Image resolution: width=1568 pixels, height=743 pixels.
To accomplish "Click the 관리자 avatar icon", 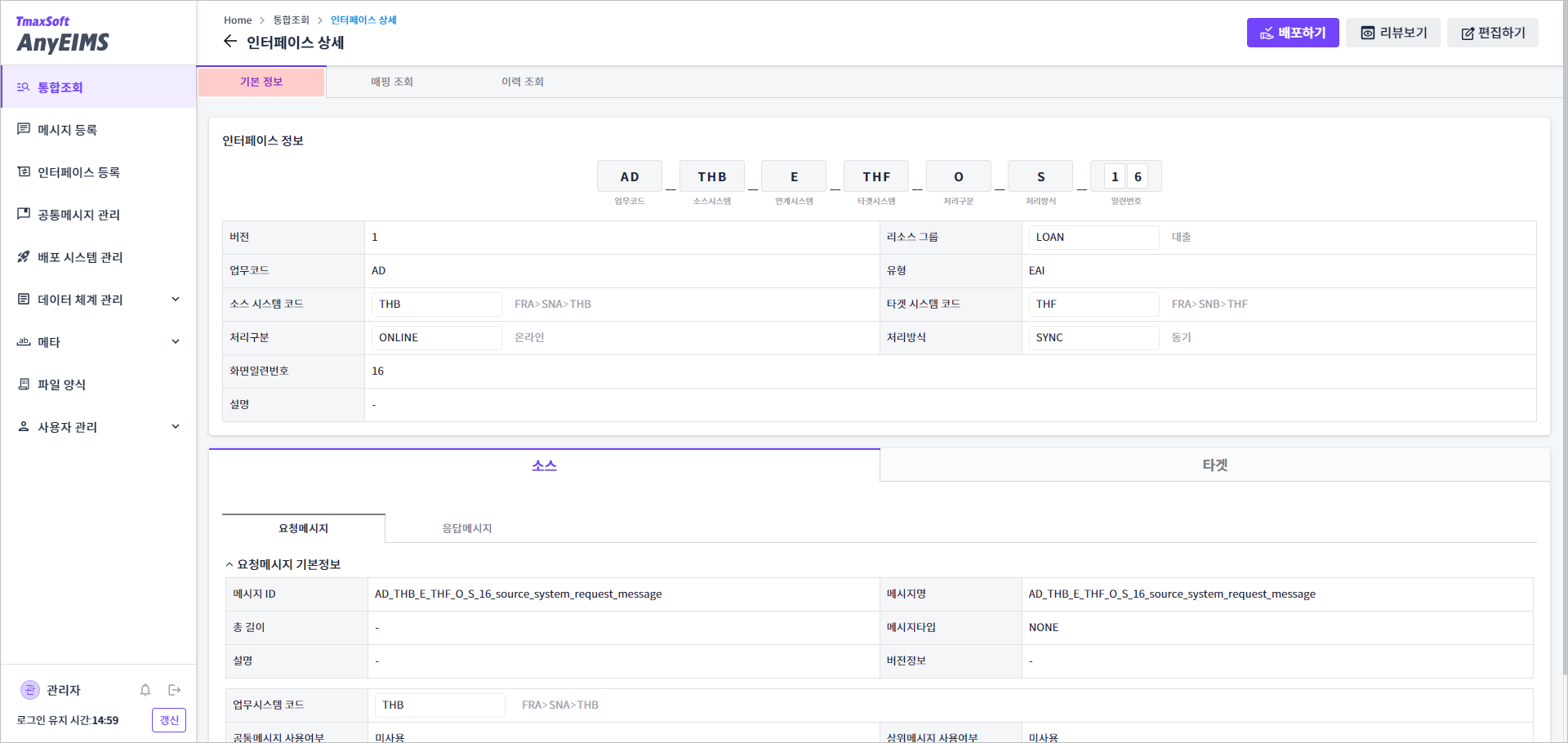I will 30,690.
